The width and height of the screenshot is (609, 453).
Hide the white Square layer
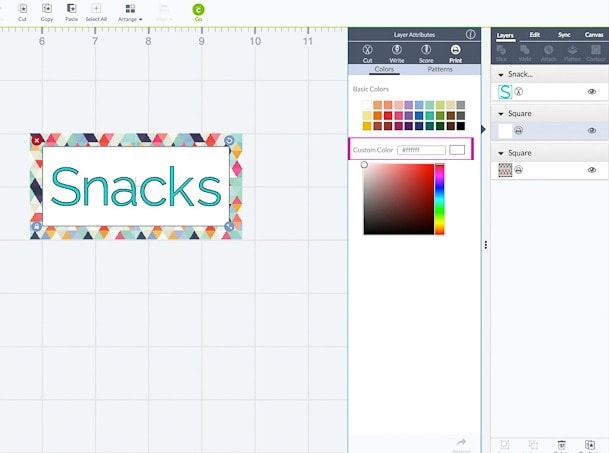pyautogui.click(x=592, y=131)
